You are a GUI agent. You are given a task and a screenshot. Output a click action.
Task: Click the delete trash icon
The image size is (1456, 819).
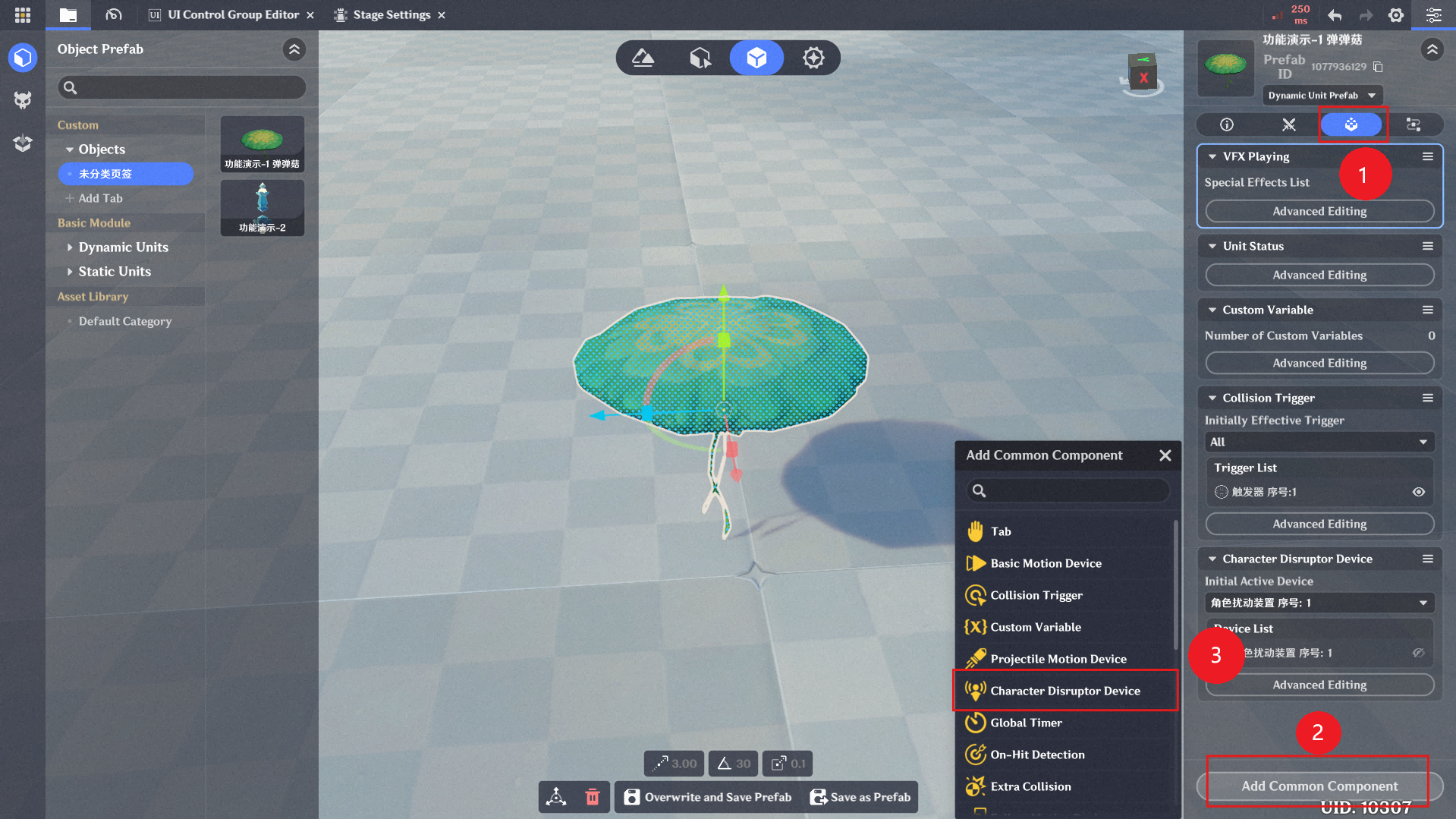(593, 797)
